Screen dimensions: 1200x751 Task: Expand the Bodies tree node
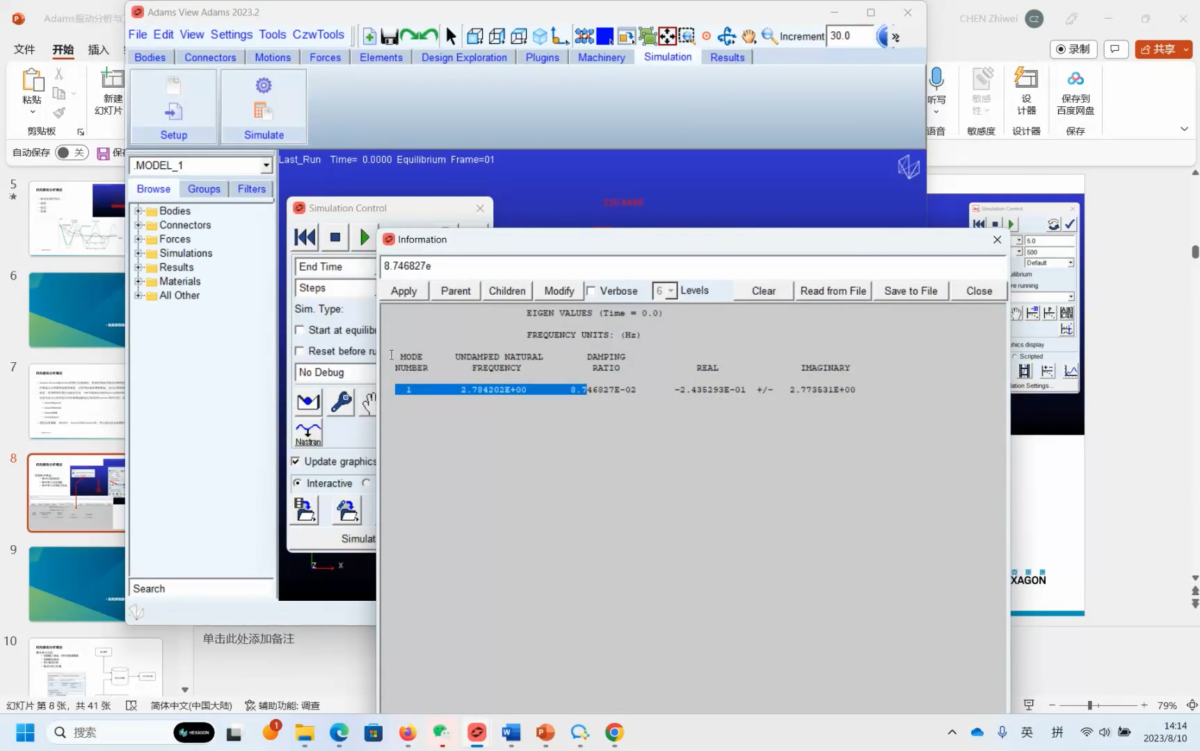coord(139,211)
